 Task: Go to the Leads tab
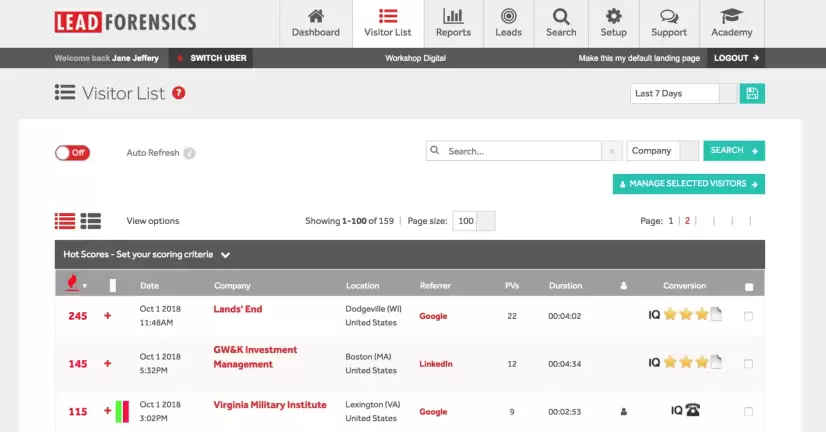coord(508,24)
